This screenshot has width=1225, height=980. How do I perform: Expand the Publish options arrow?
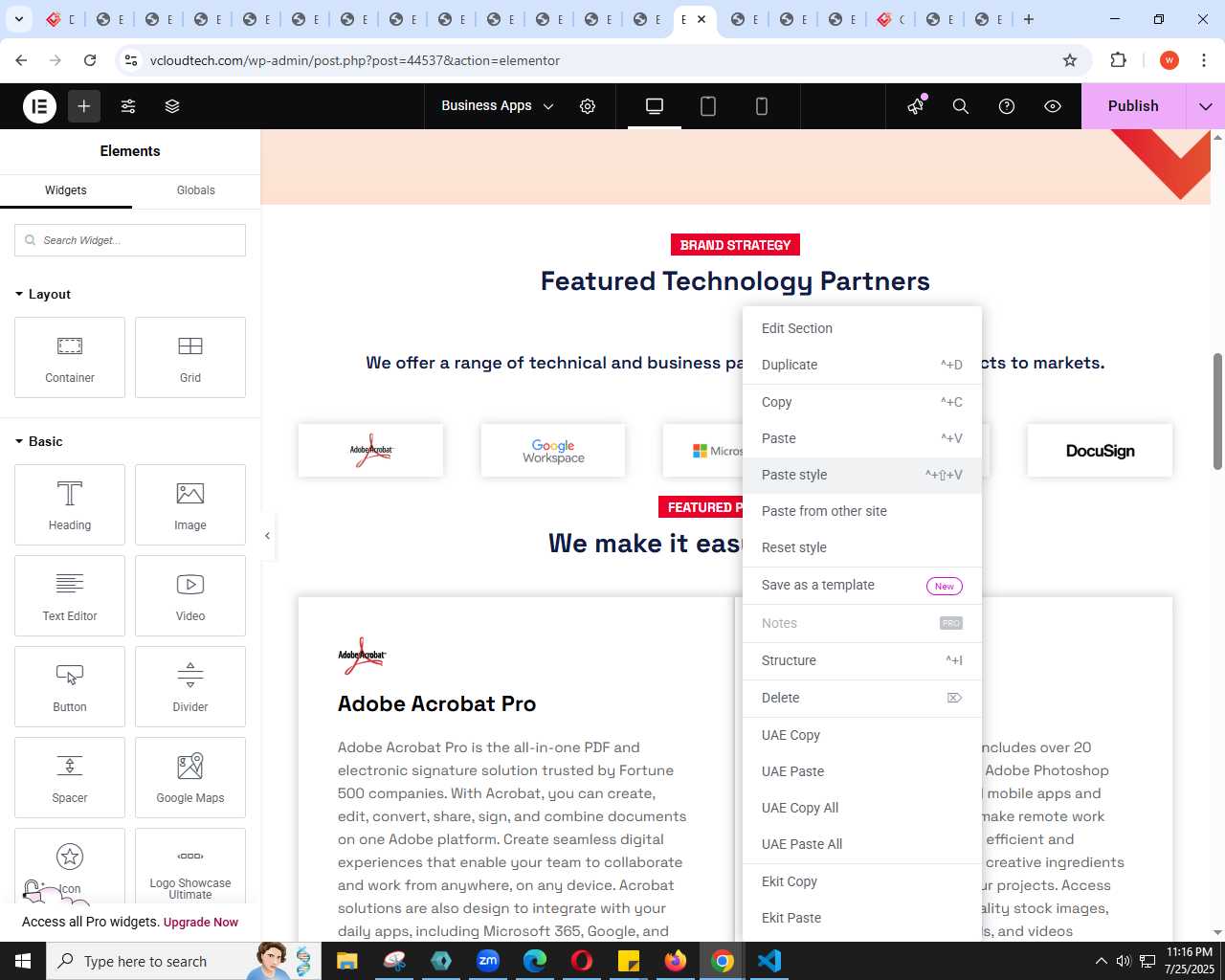point(1206,106)
